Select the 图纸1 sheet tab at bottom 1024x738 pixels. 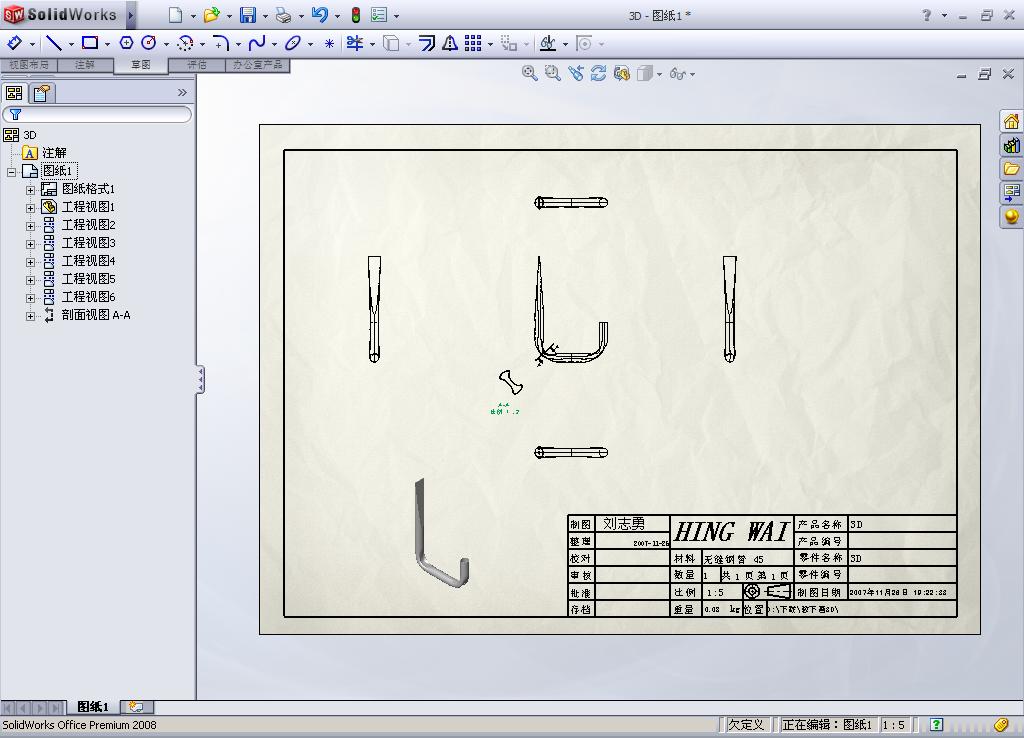[93, 707]
